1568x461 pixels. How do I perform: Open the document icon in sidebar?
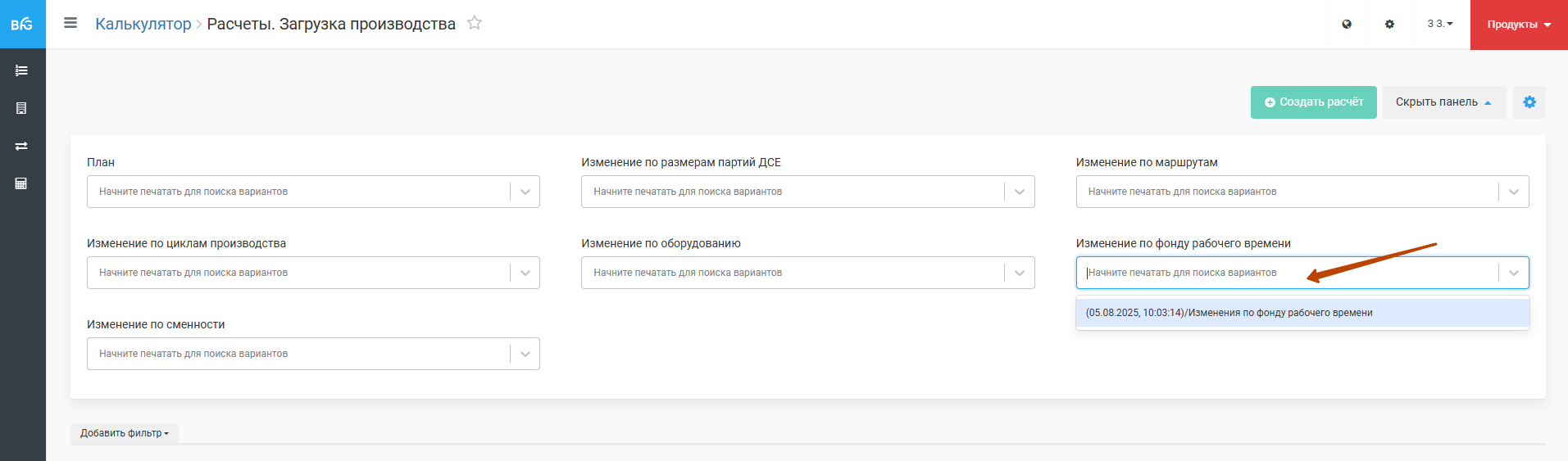coord(21,108)
